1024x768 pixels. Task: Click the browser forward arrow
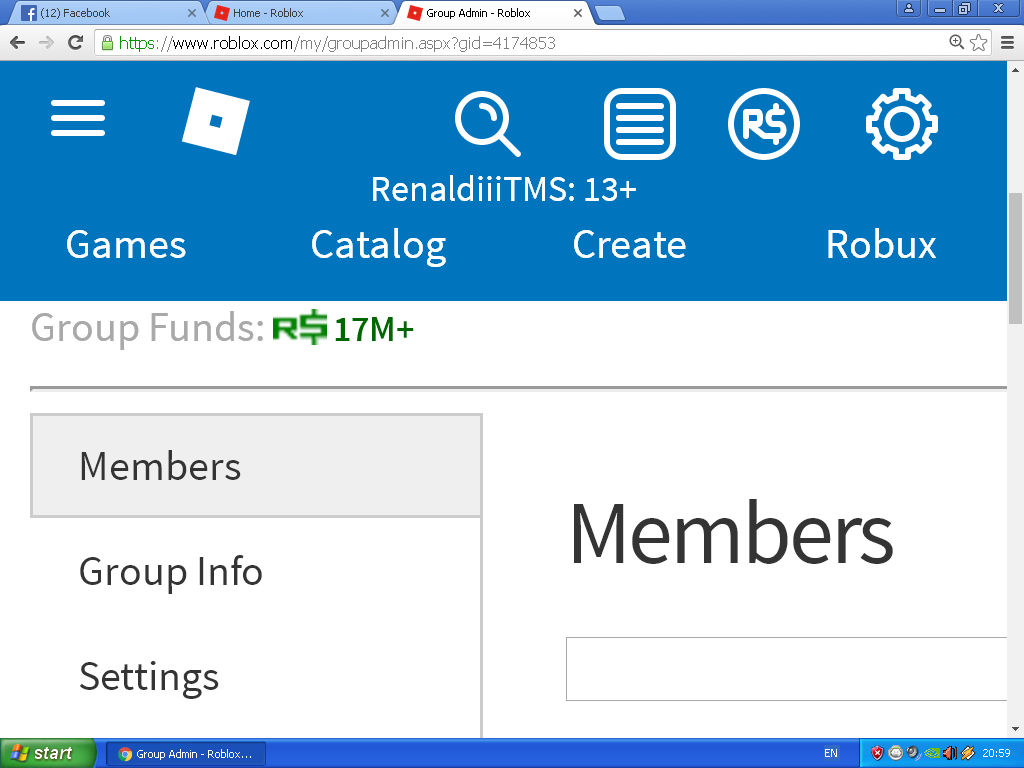[x=46, y=43]
